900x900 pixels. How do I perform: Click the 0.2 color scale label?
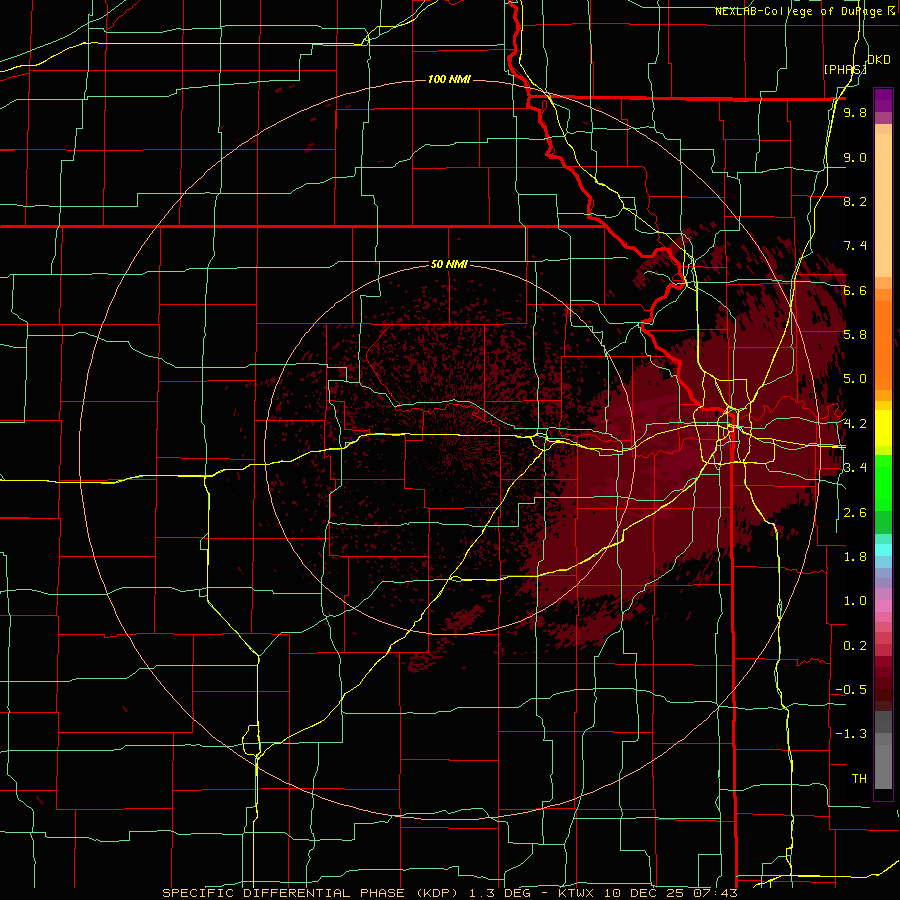tap(855, 646)
